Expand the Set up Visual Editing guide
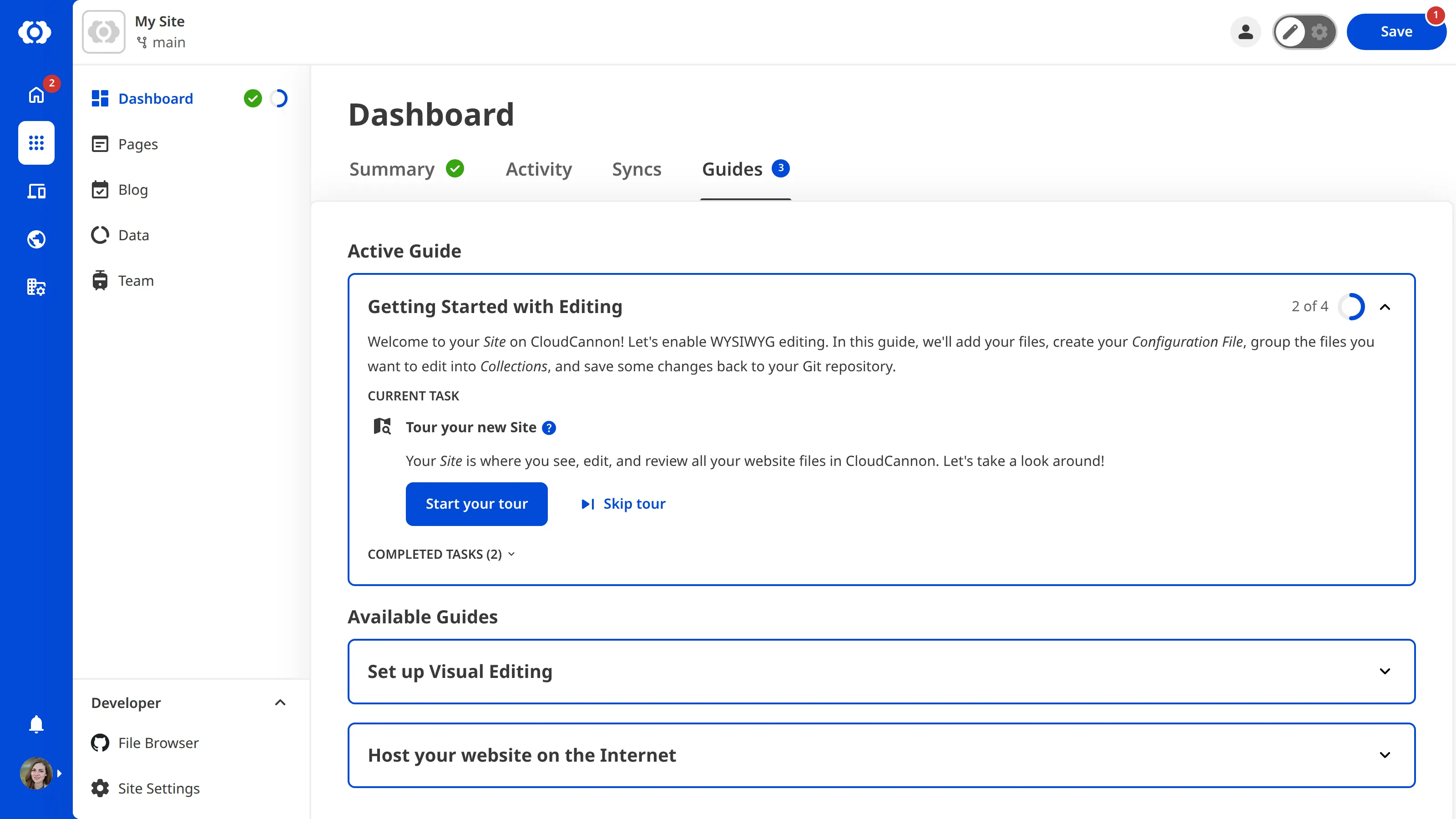The image size is (1456, 819). pyautogui.click(x=1385, y=672)
